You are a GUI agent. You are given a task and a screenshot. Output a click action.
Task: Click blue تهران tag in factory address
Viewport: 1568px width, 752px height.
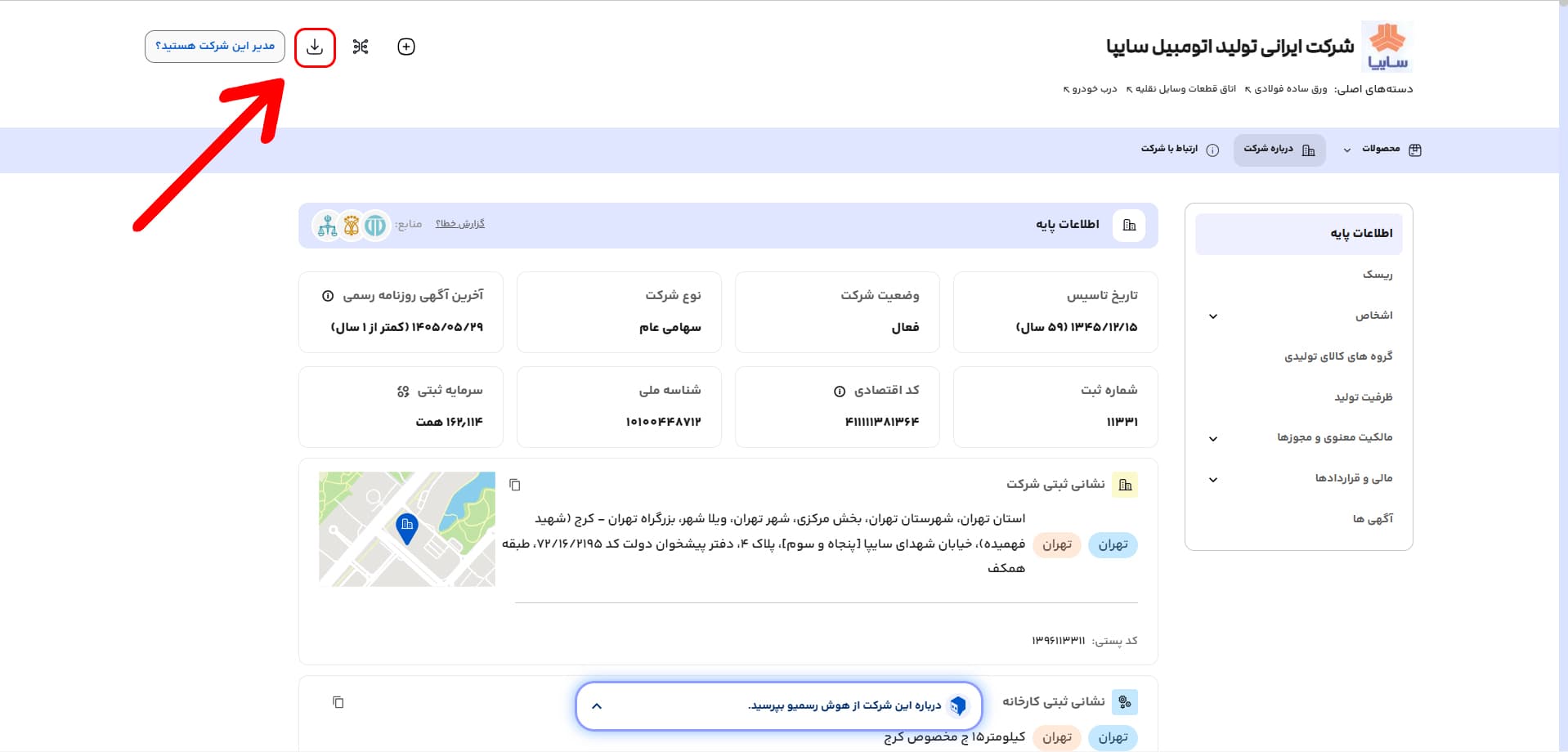(x=1113, y=737)
